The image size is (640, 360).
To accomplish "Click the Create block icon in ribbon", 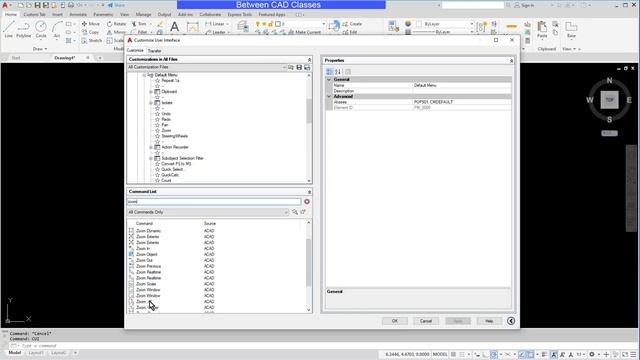I will [x=352, y=24].
